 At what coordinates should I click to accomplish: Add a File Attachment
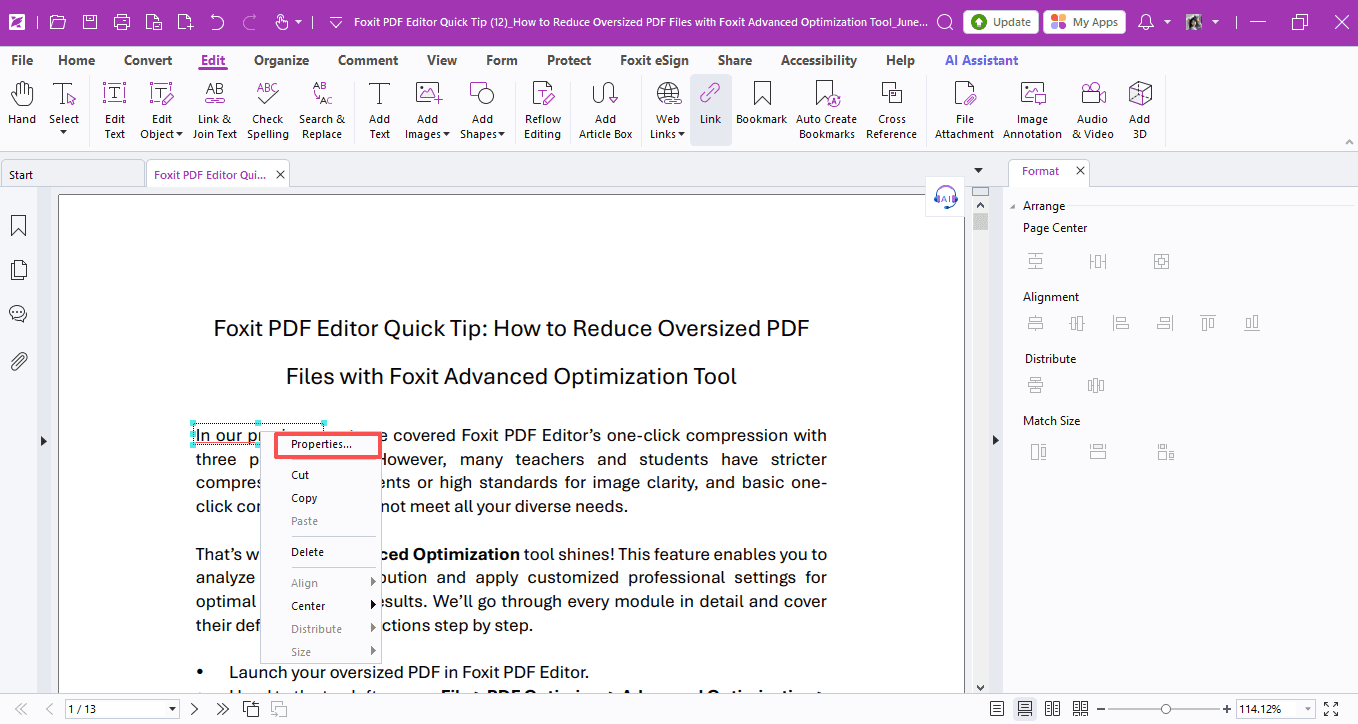(964, 109)
